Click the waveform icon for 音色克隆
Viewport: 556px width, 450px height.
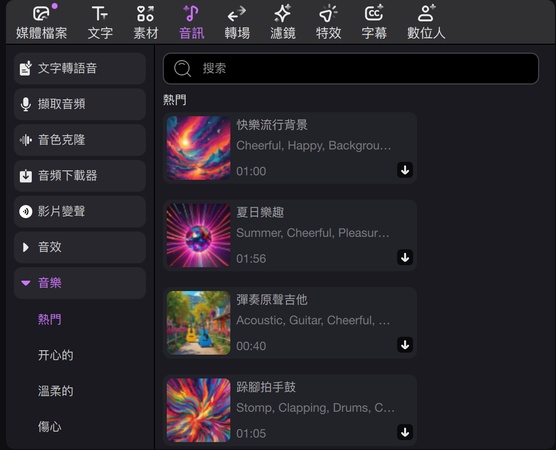tap(26, 140)
